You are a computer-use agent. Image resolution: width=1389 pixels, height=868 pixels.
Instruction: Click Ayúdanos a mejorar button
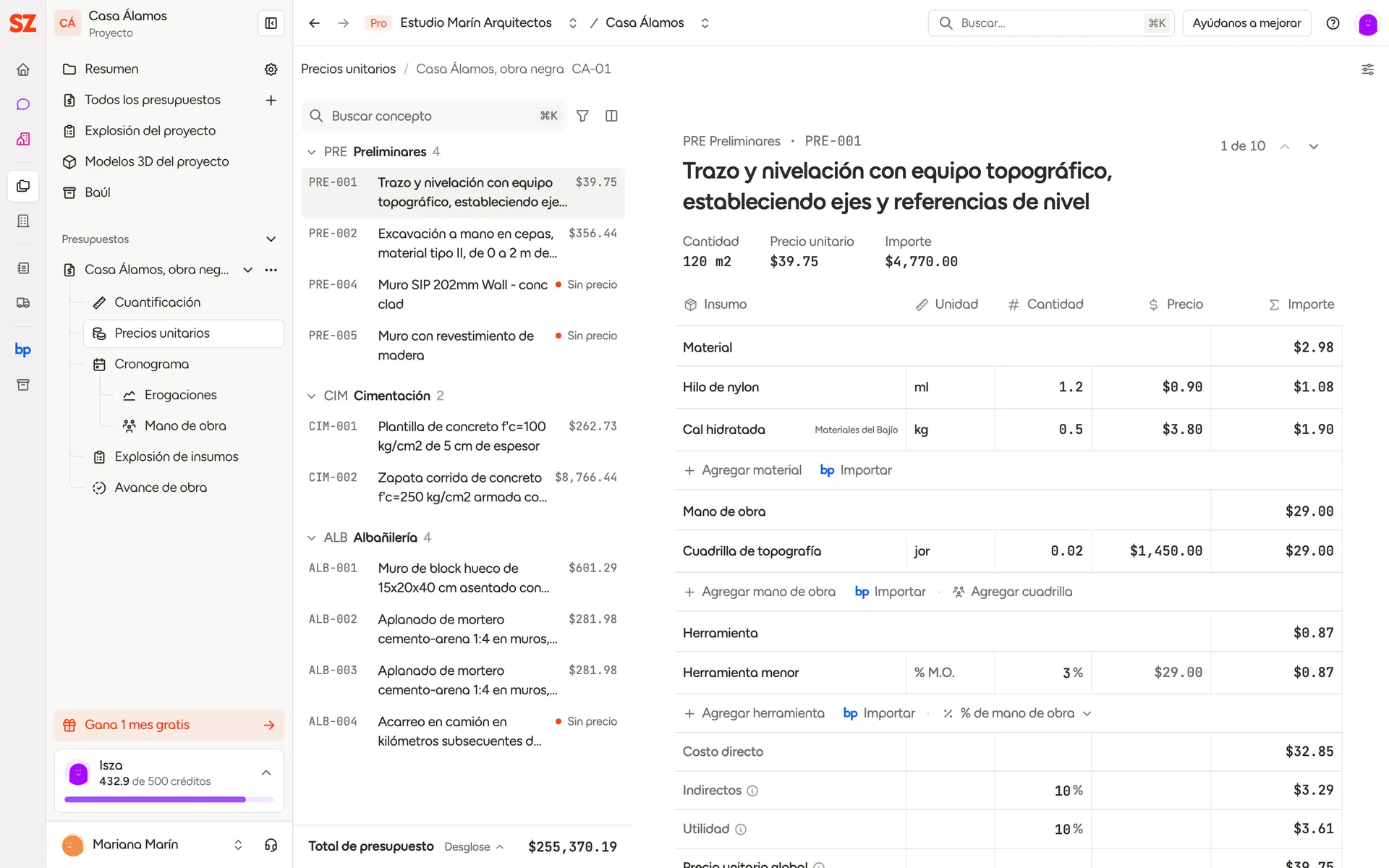1246,23
